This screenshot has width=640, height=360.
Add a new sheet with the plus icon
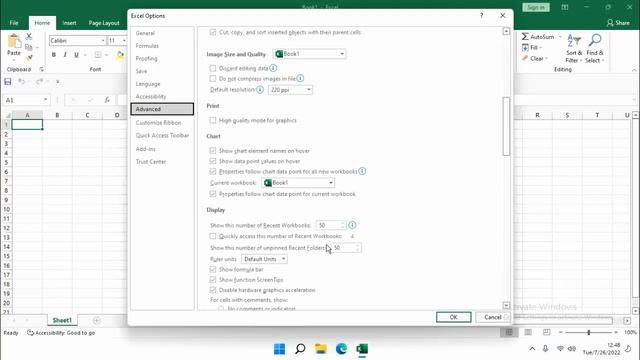(97, 320)
